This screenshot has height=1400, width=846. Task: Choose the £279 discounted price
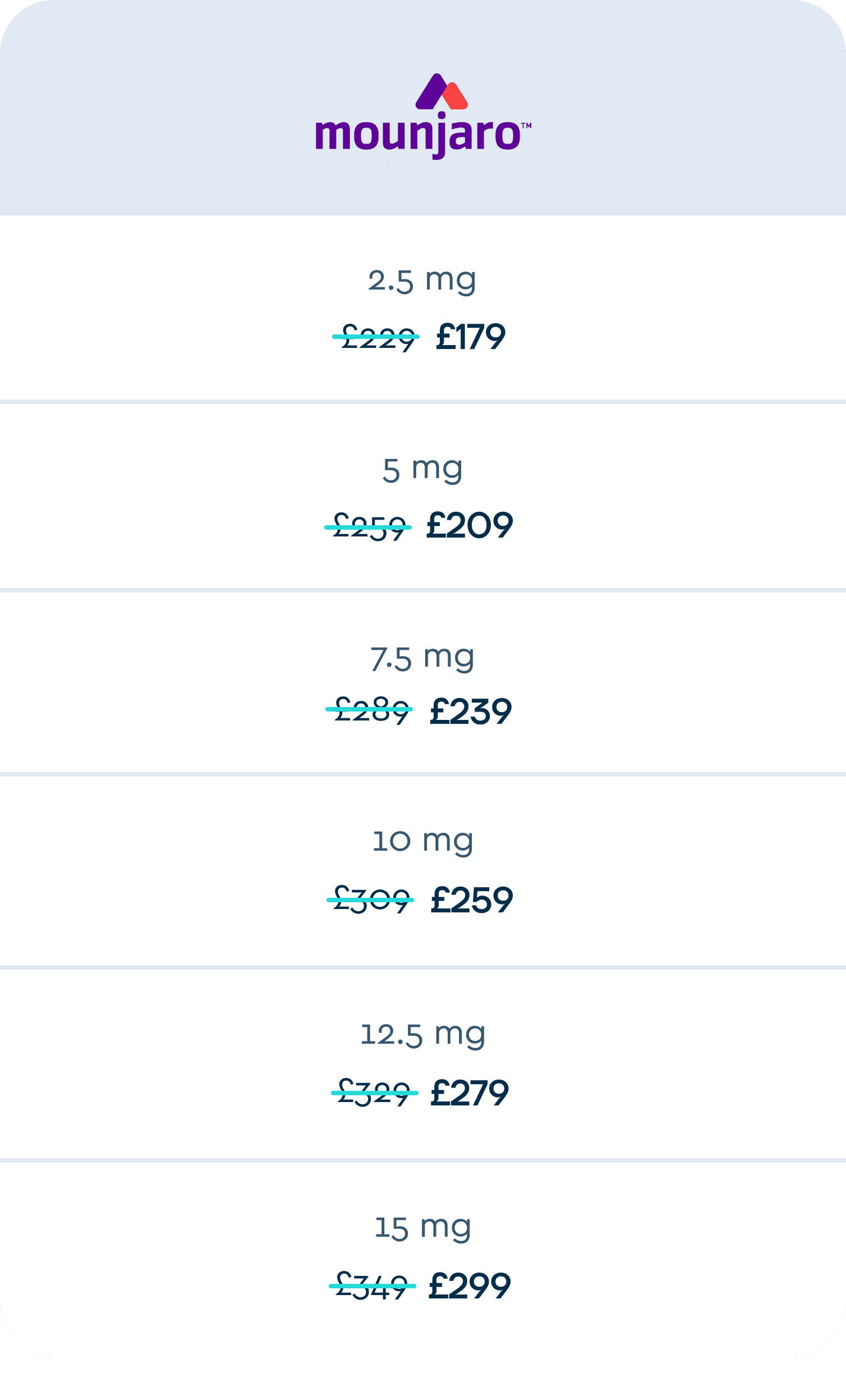coord(470,1094)
